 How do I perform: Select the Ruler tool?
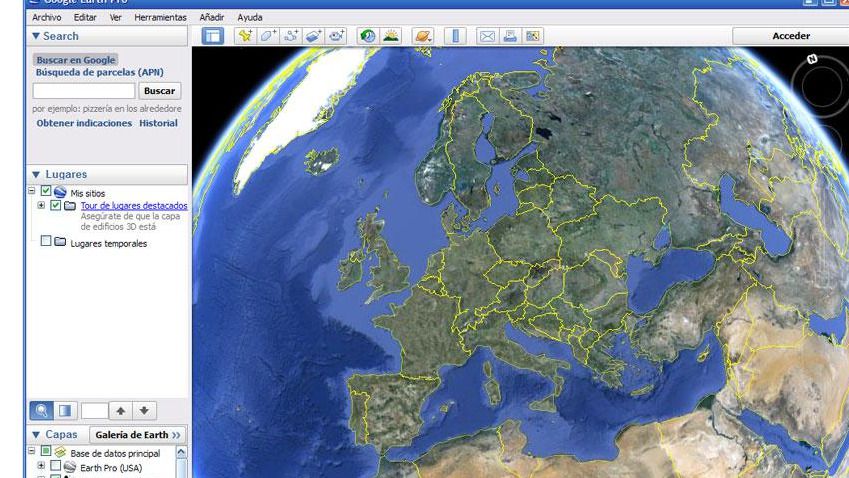[455, 36]
